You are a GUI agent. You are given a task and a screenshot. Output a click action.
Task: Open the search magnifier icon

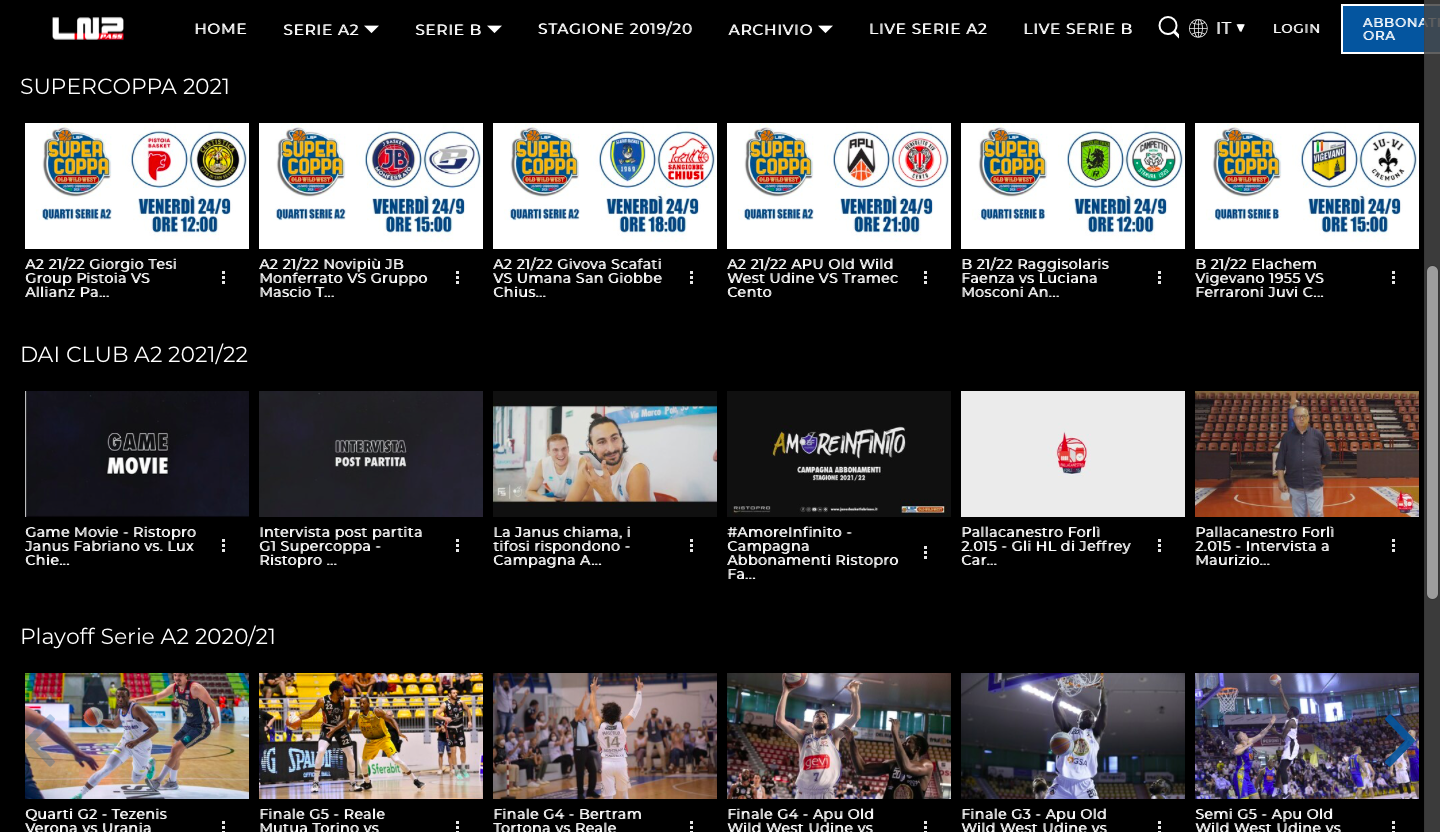click(x=1168, y=28)
